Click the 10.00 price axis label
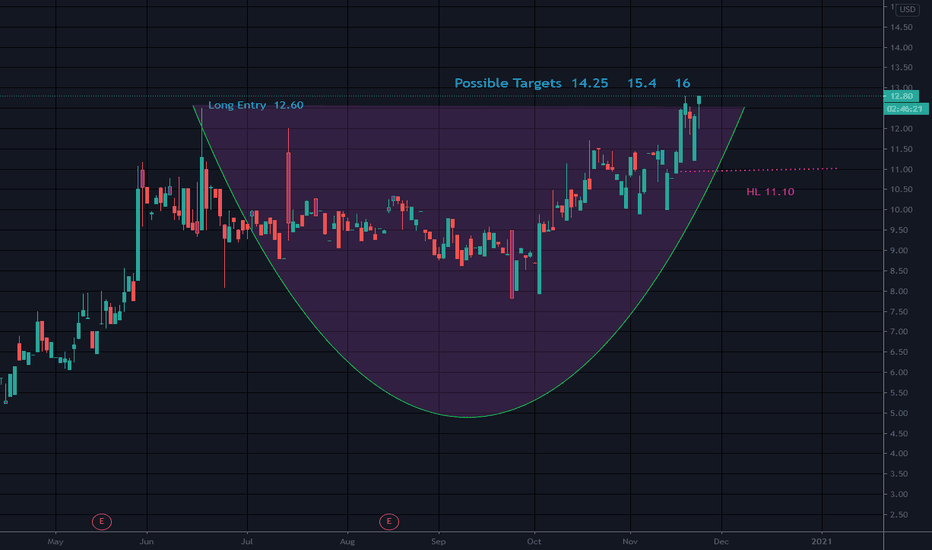The image size is (932, 550). coord(901,210)
